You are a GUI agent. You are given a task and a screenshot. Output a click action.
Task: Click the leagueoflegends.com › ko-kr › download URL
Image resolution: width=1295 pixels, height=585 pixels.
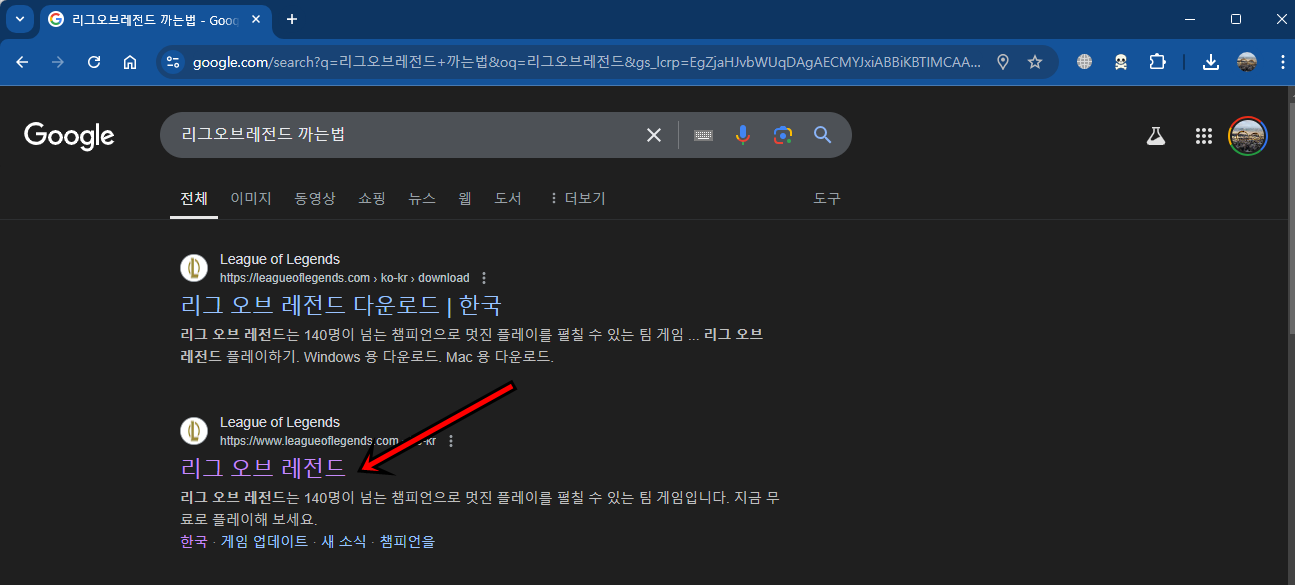coord(344,278)
